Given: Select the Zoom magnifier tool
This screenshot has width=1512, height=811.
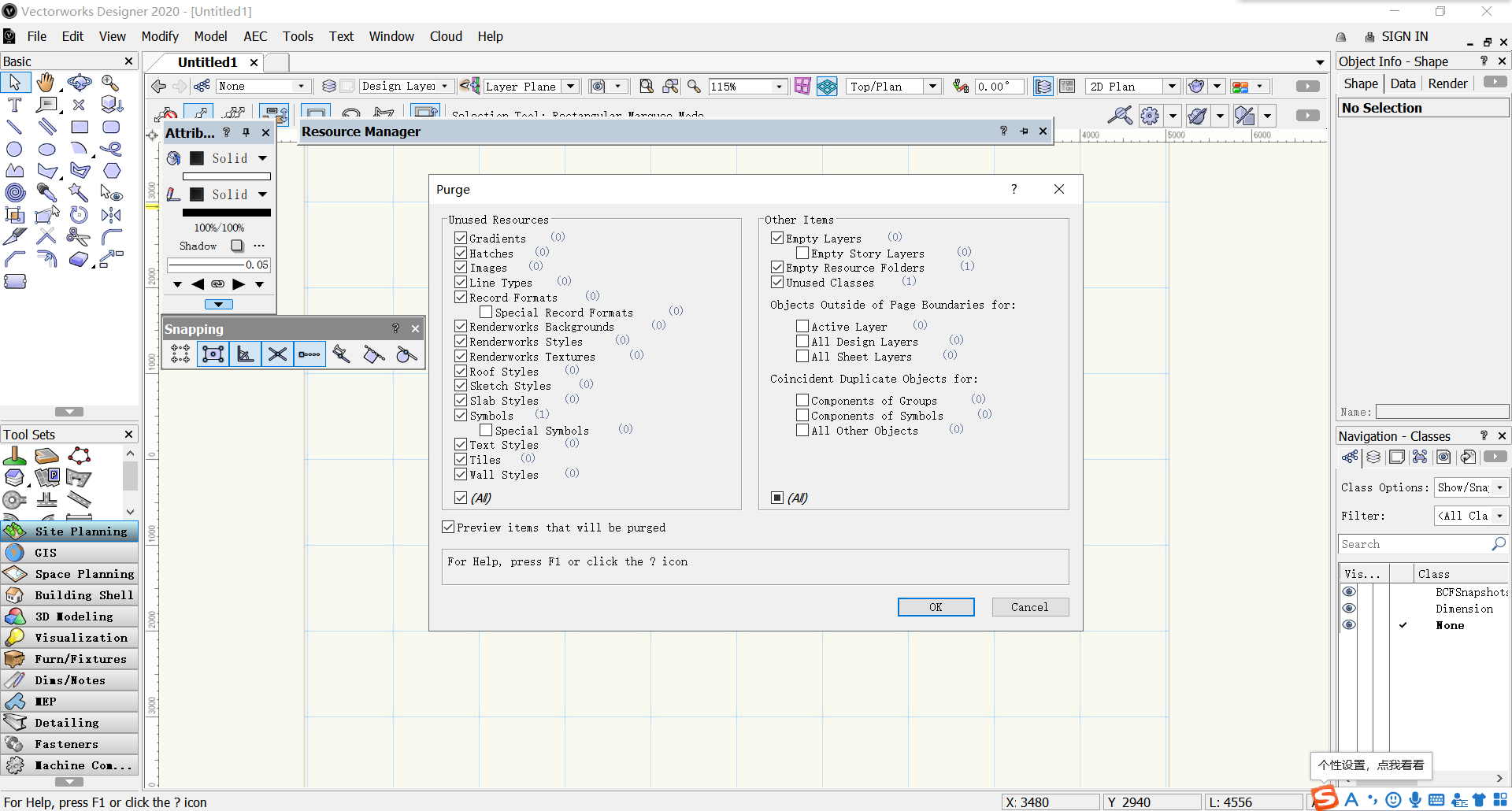Looking at the screenshot, I should (110, 82).
